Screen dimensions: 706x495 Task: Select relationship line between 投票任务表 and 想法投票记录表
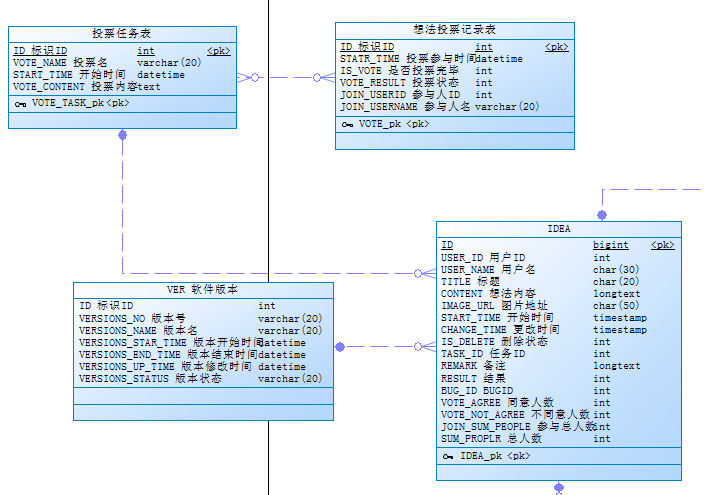click(286, 77)
